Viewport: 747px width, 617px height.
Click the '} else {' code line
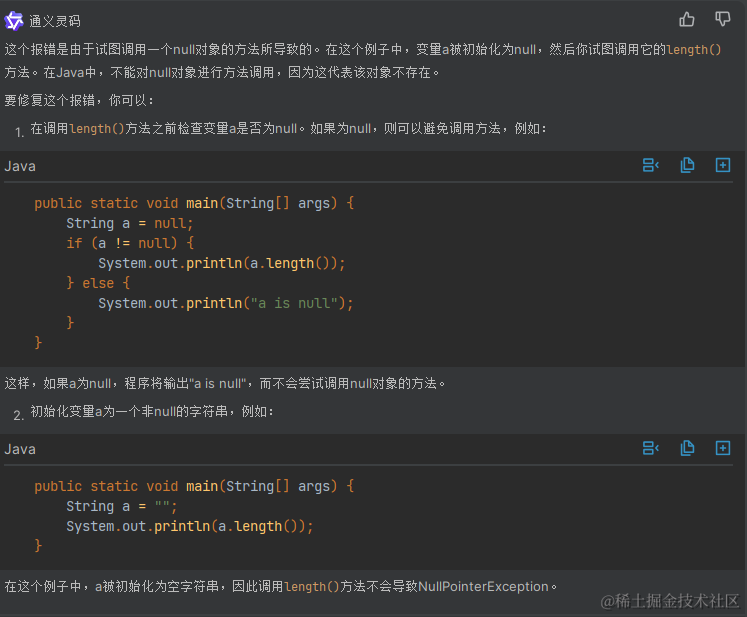(98, 283)
